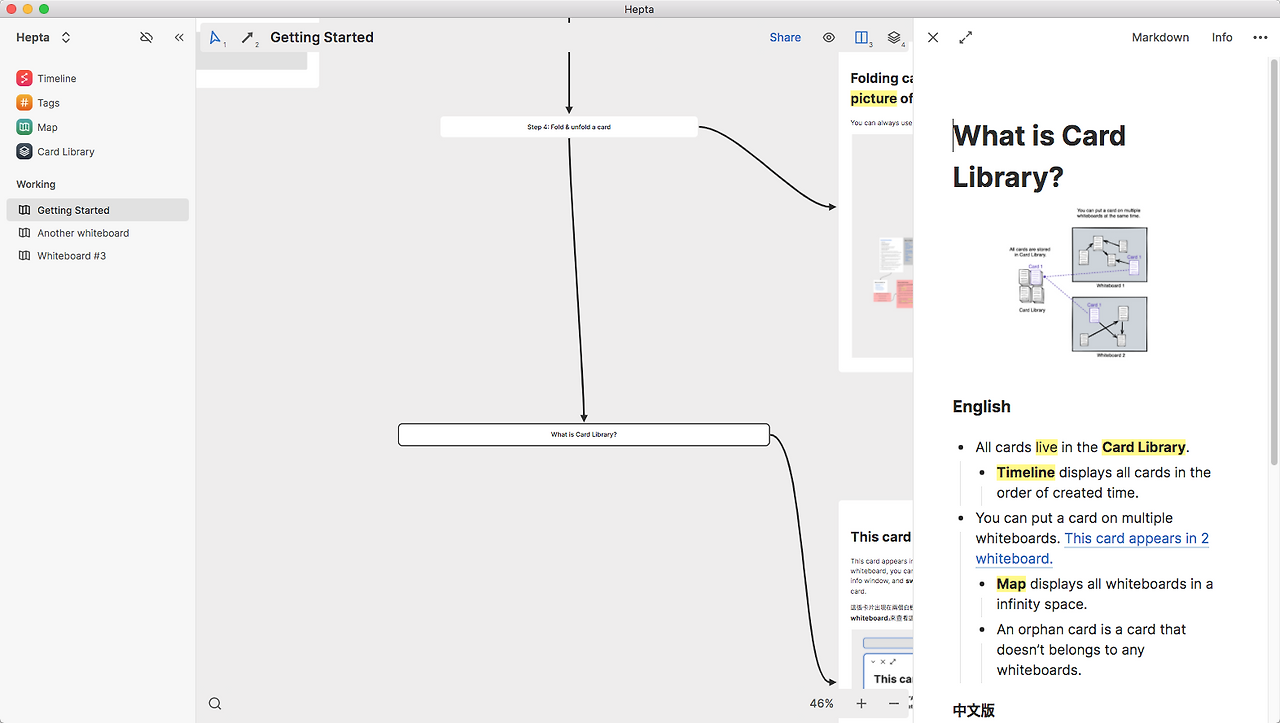Click the Getting Started title in whiteboard toolbar
The width and height of the screenshot is (1280, 723).
coord(322,38)
